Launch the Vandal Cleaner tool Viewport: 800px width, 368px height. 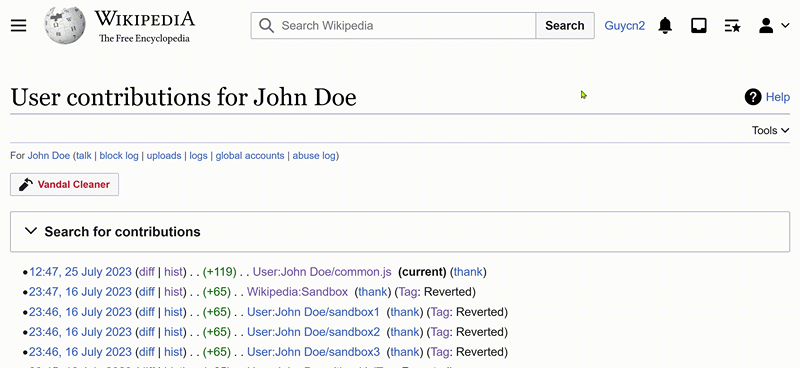click(x=64, y=185)
